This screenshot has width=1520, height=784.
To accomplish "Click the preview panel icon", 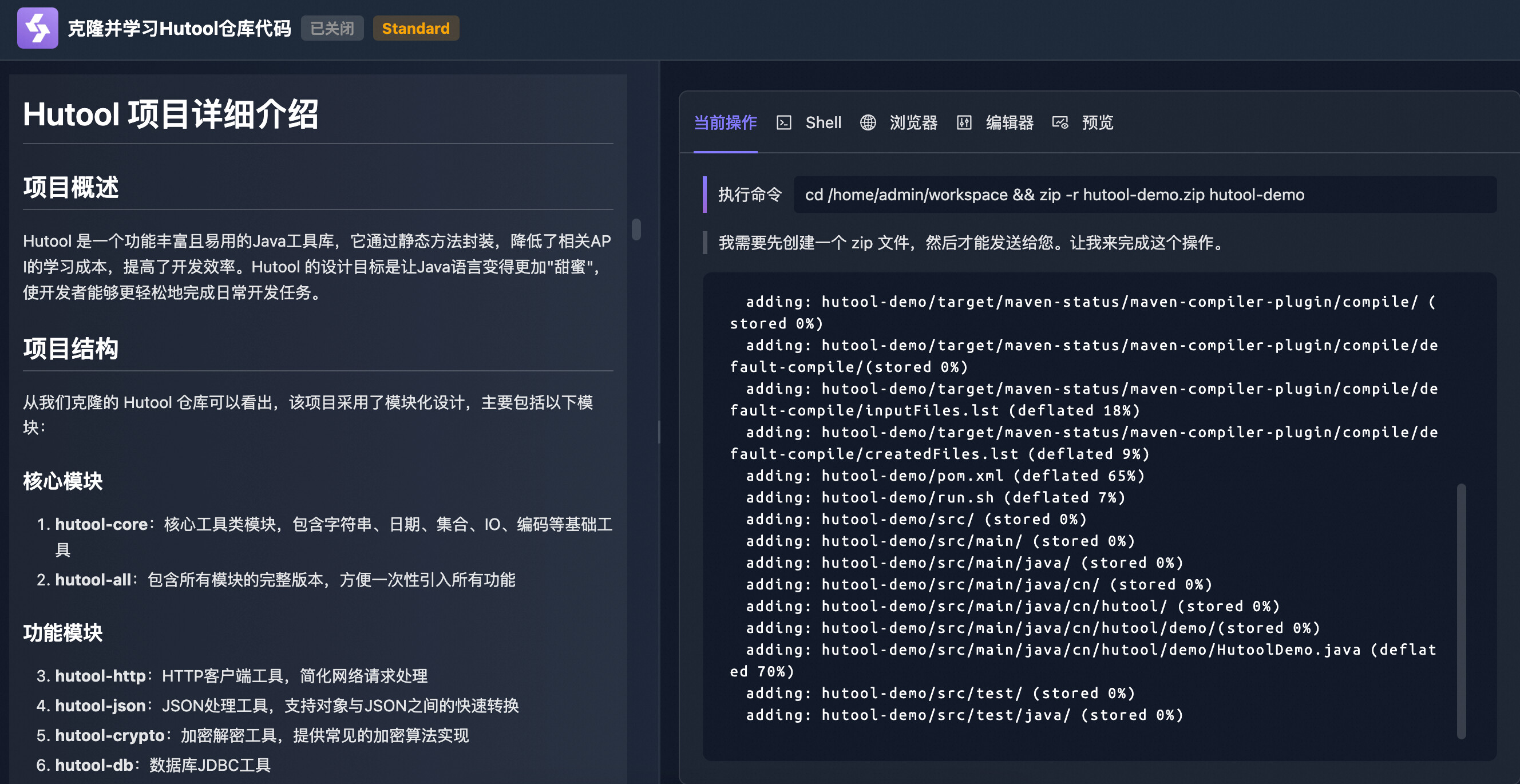I will 1060,122.
